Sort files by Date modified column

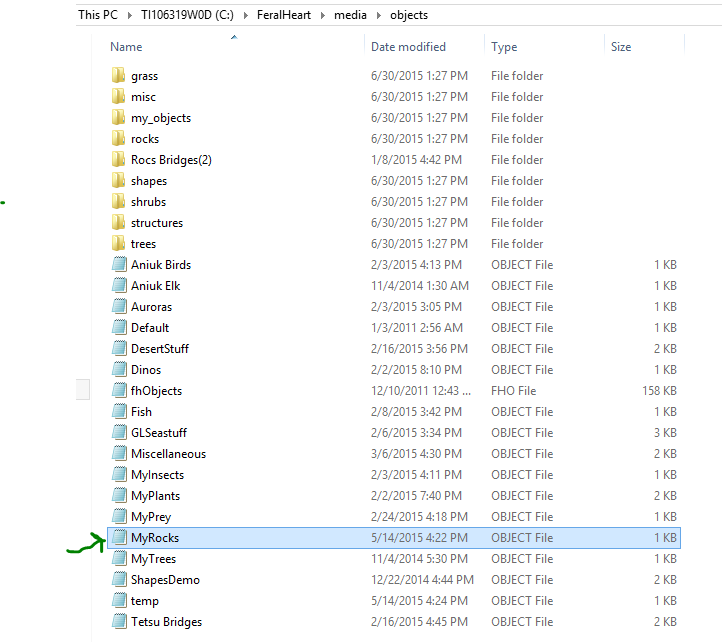click(x=408, y=47)
